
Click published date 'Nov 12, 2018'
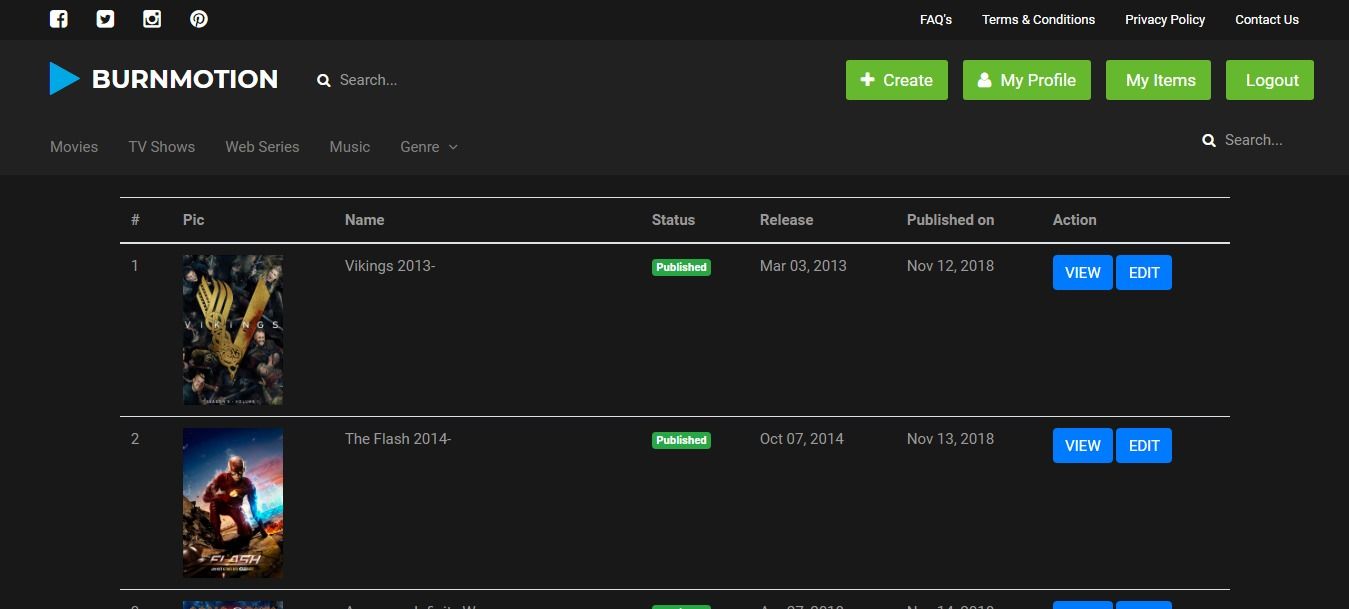950,266
